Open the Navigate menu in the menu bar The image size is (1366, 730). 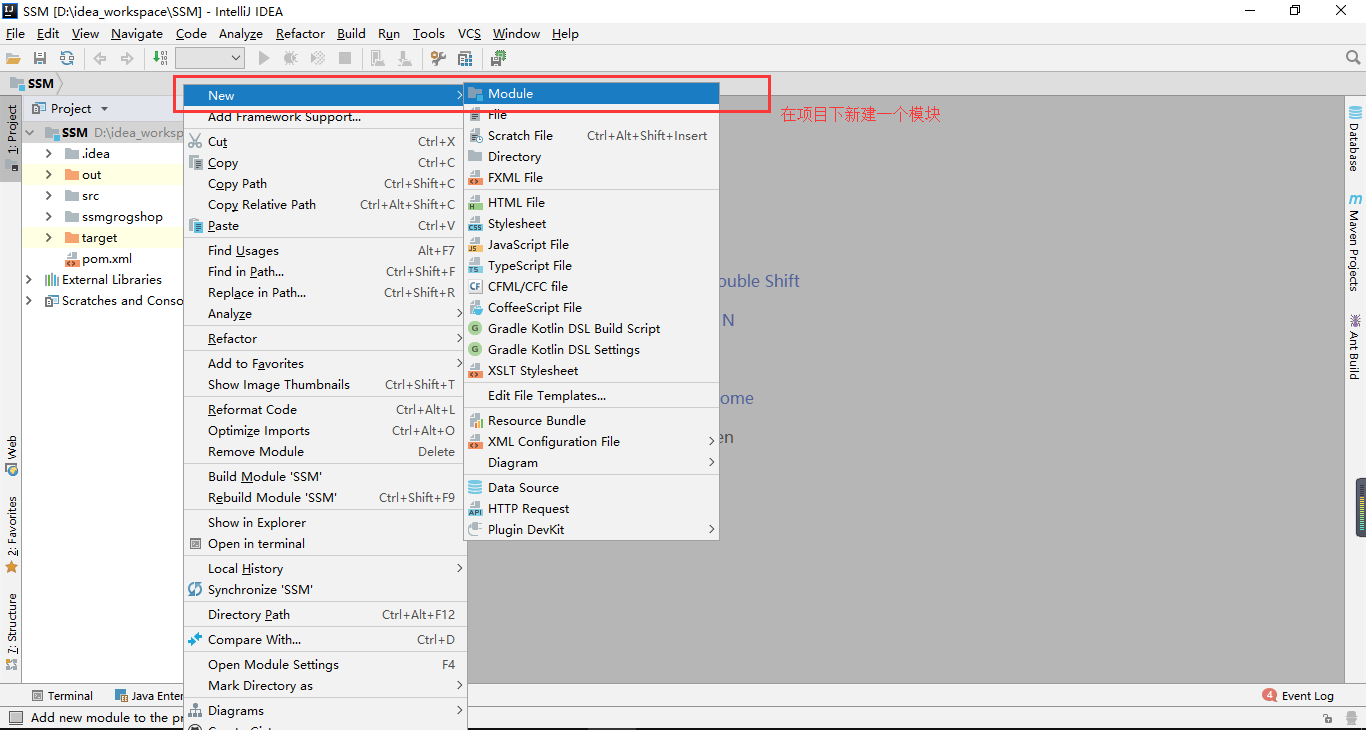[x=137, y=34]
